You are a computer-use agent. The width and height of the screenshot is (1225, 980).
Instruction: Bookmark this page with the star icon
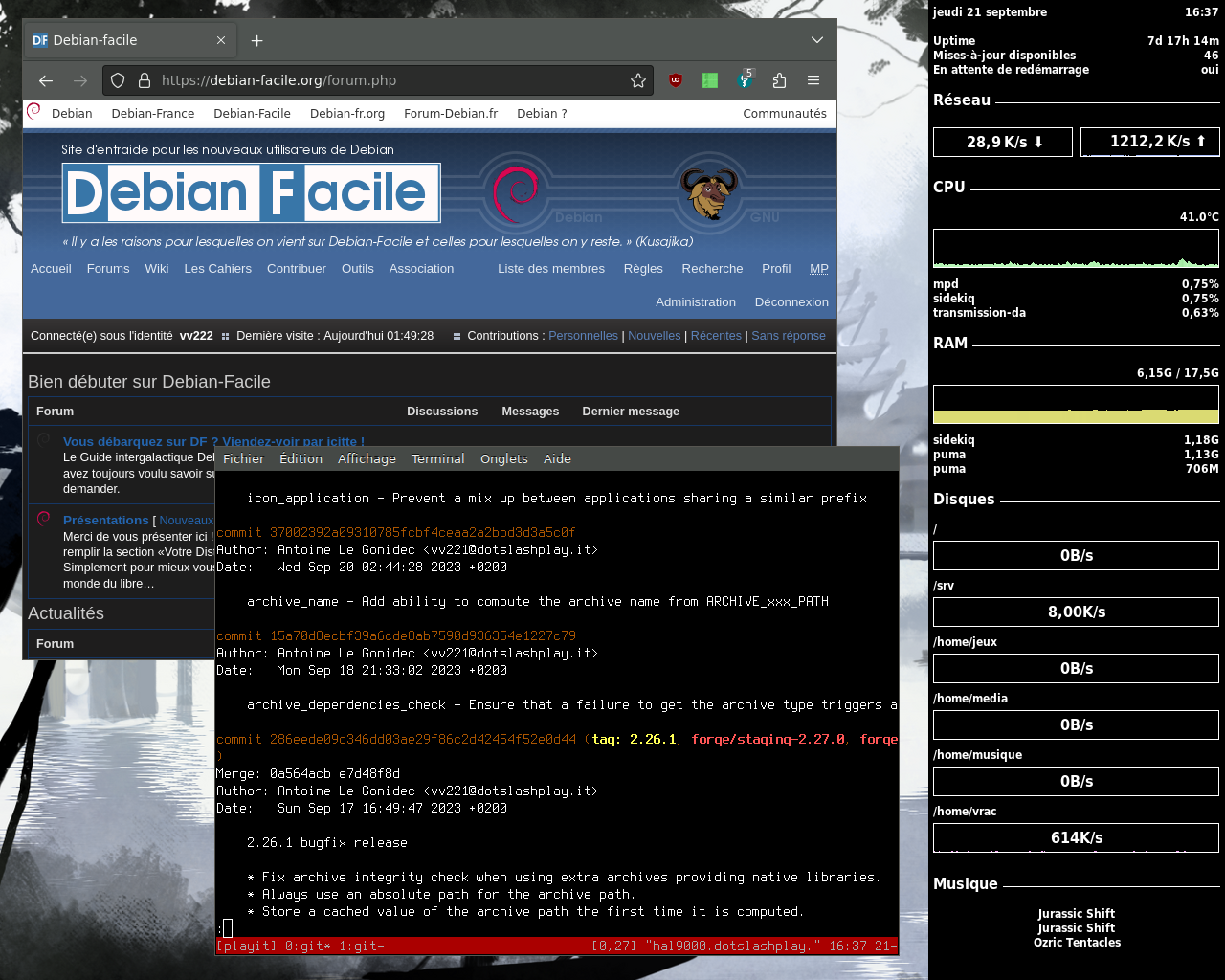[x=638, y=80]
